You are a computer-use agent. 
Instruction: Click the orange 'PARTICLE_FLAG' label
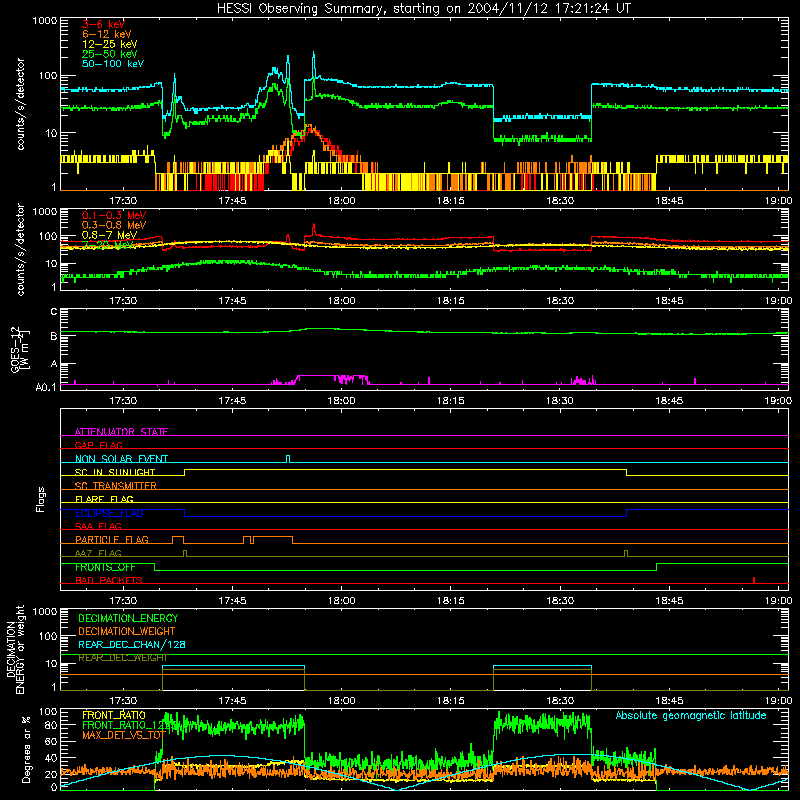112,540
